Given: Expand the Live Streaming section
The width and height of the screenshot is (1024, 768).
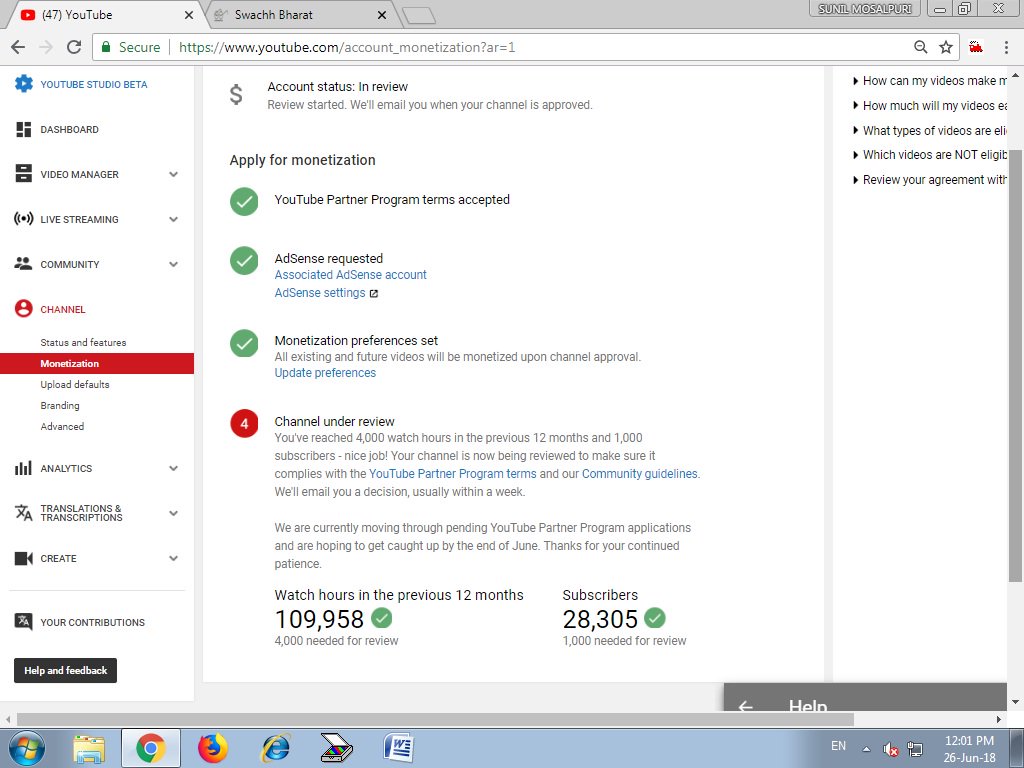Looking at the screenshot, I should [x=174, y=219].
